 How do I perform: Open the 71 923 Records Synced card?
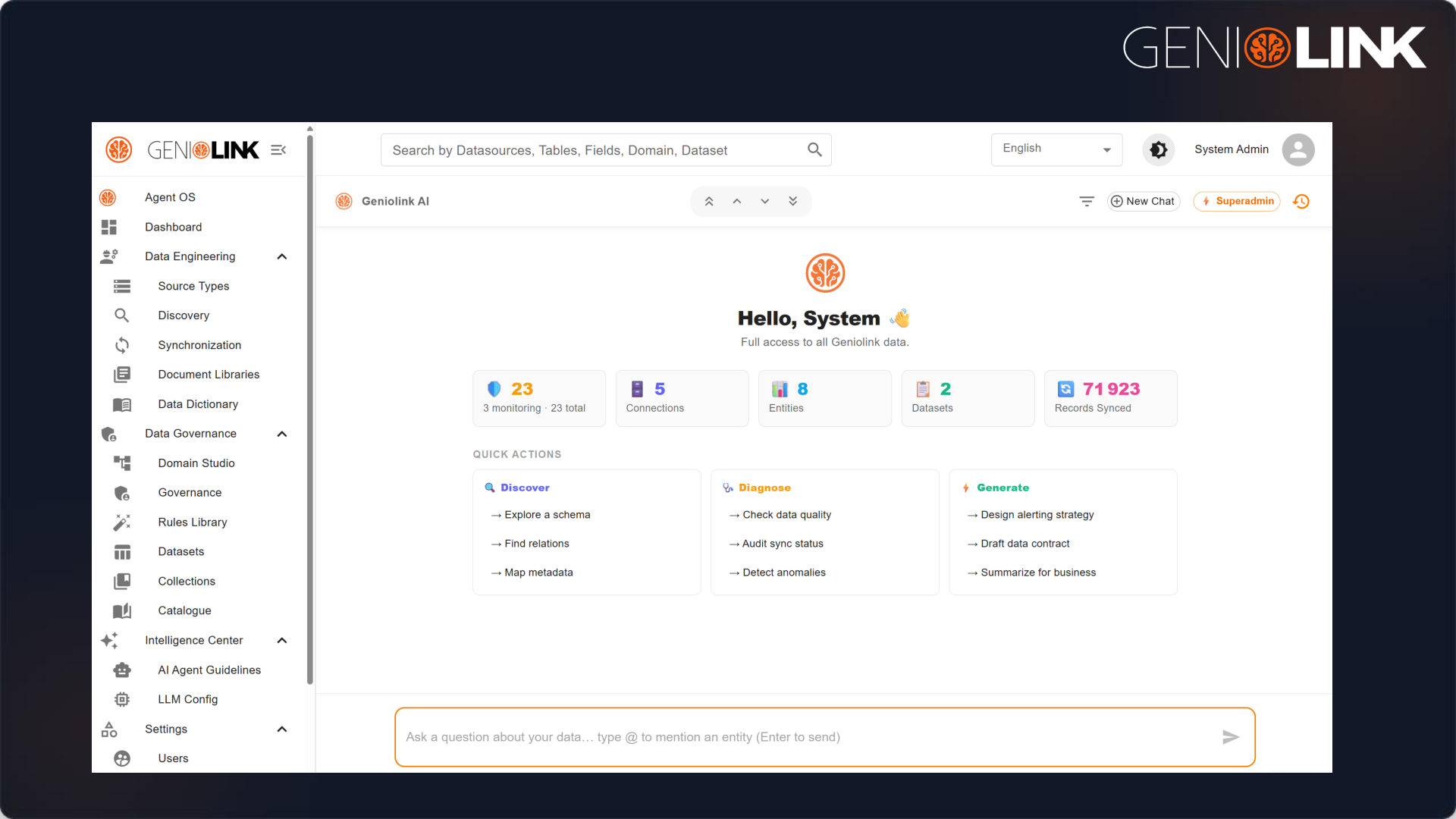point(1111,398)
